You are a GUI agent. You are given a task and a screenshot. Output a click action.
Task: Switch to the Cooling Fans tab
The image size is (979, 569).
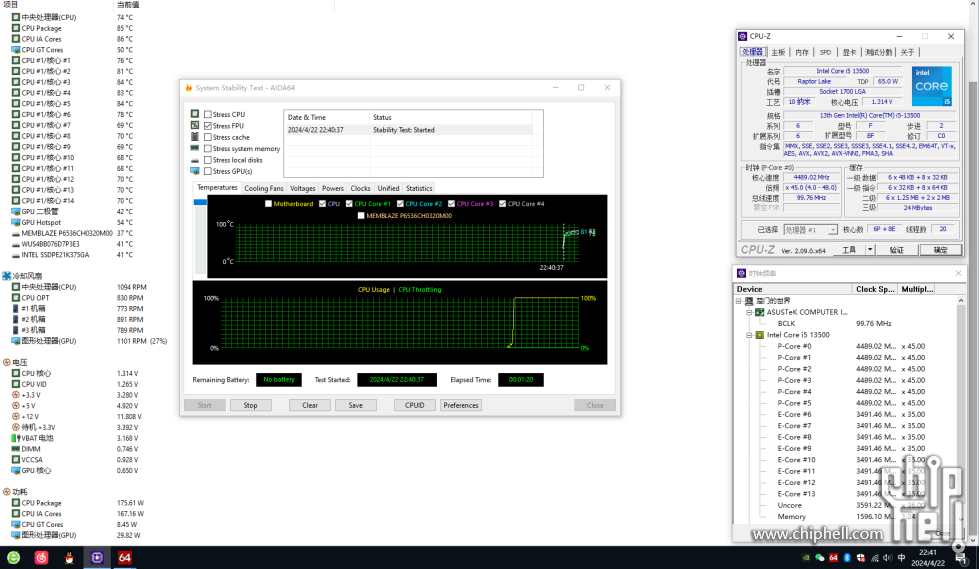tap(263, 188)
